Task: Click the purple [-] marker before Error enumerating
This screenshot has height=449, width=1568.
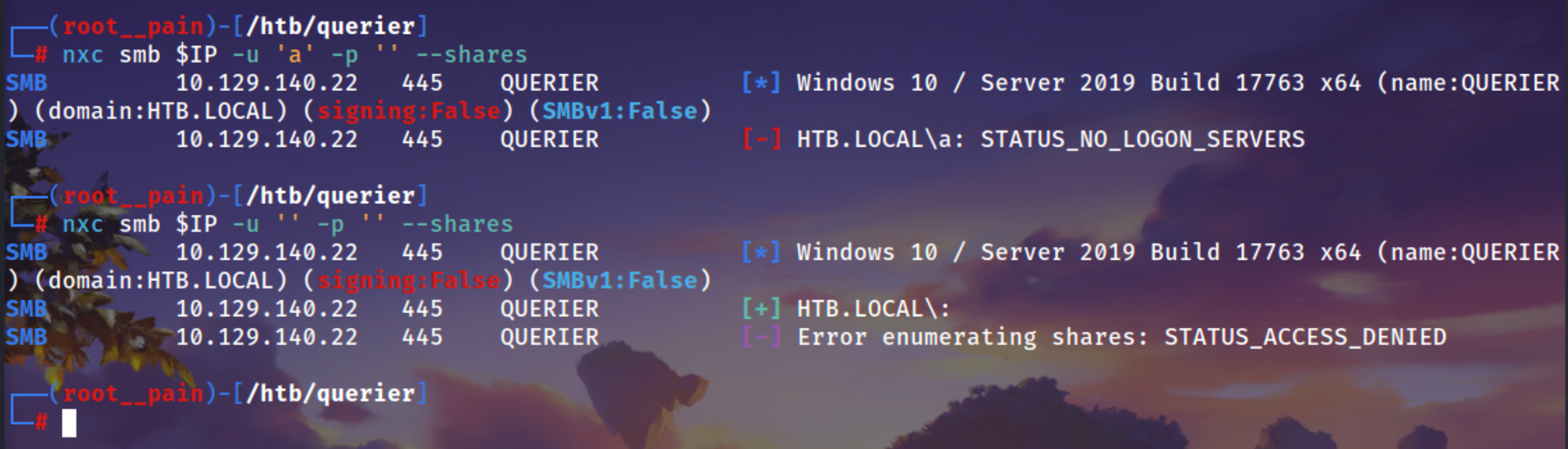Action: [x=761, y=337]
